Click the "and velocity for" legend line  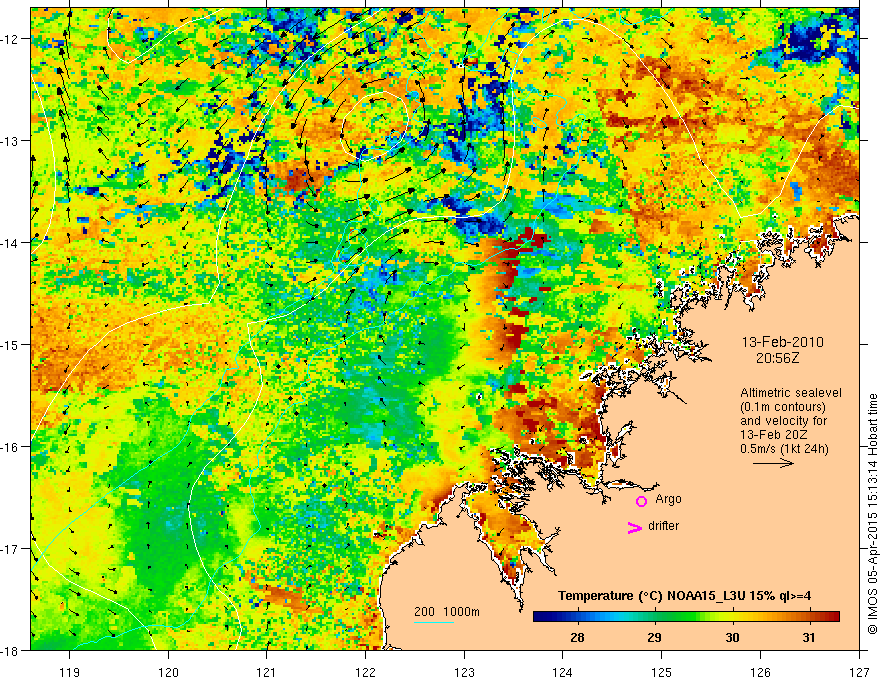[x=783, y=421]
